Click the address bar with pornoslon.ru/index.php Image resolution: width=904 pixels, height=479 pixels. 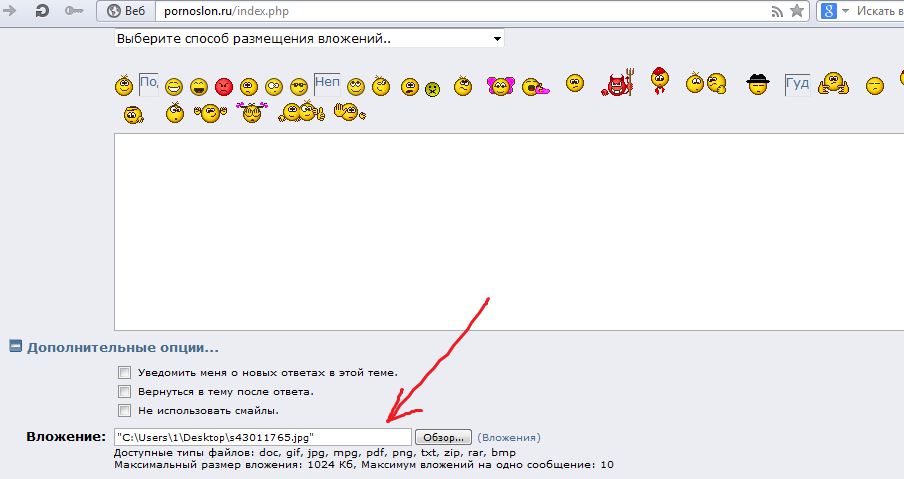tap(463, 11)
